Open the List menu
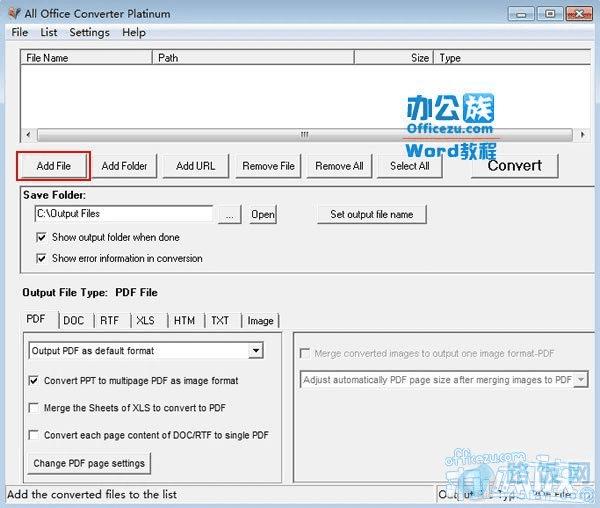This screenshot has height=508, width=600. [49, 33]
